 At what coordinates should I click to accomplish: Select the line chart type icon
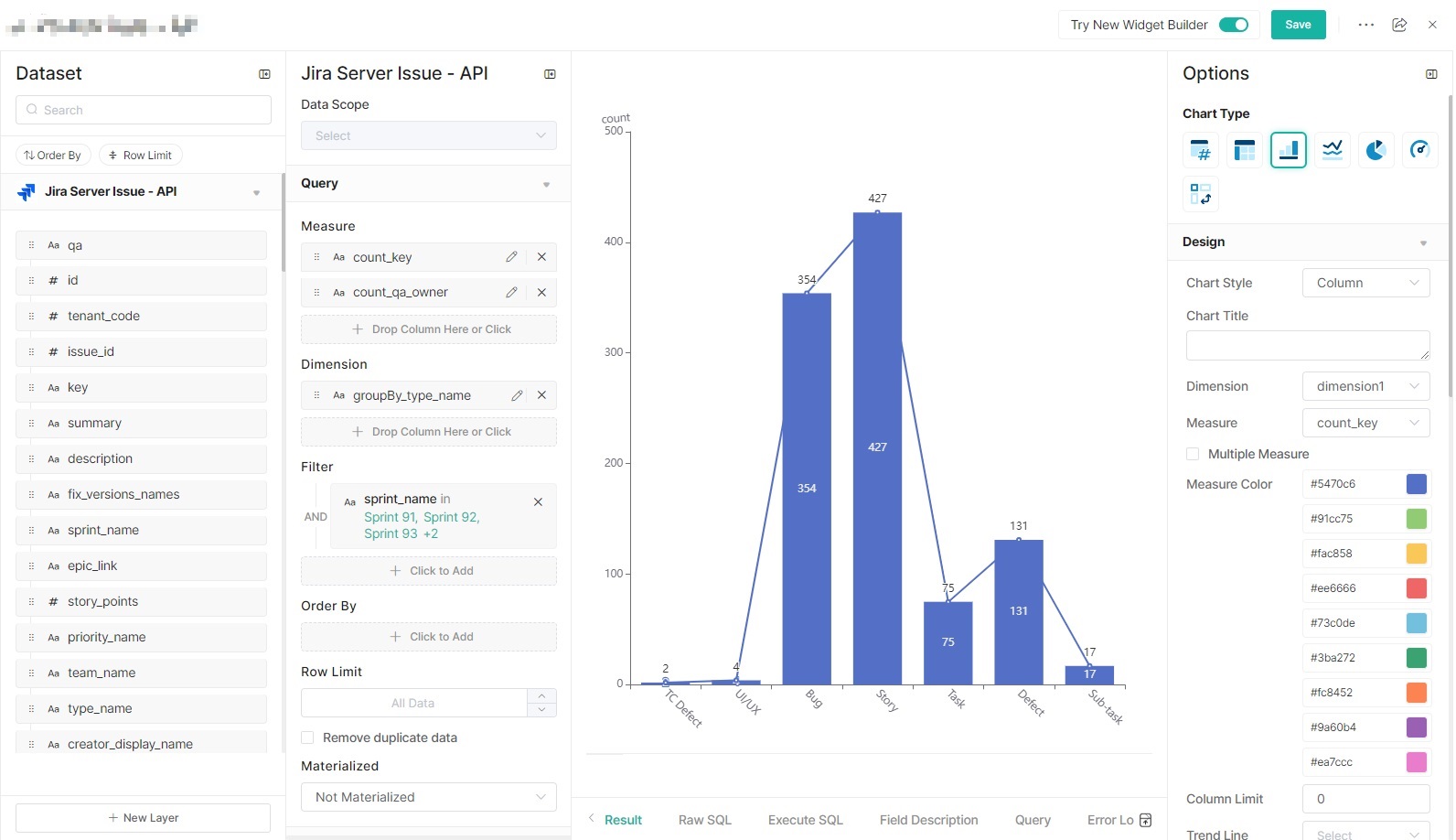pos(1332,150)
